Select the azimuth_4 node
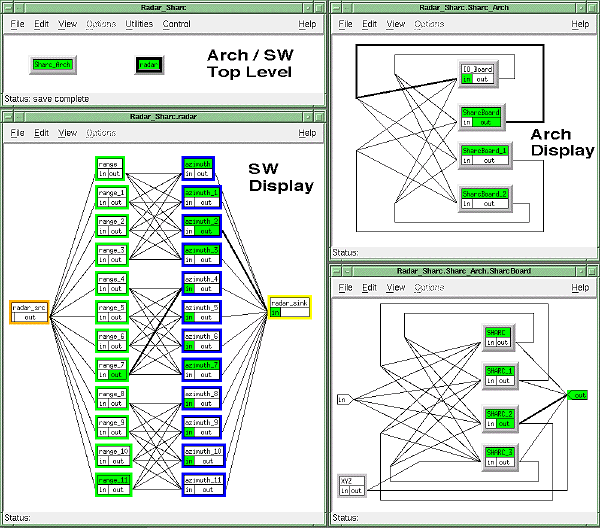Screen dimensions: 600x528 tap(201, 279)
